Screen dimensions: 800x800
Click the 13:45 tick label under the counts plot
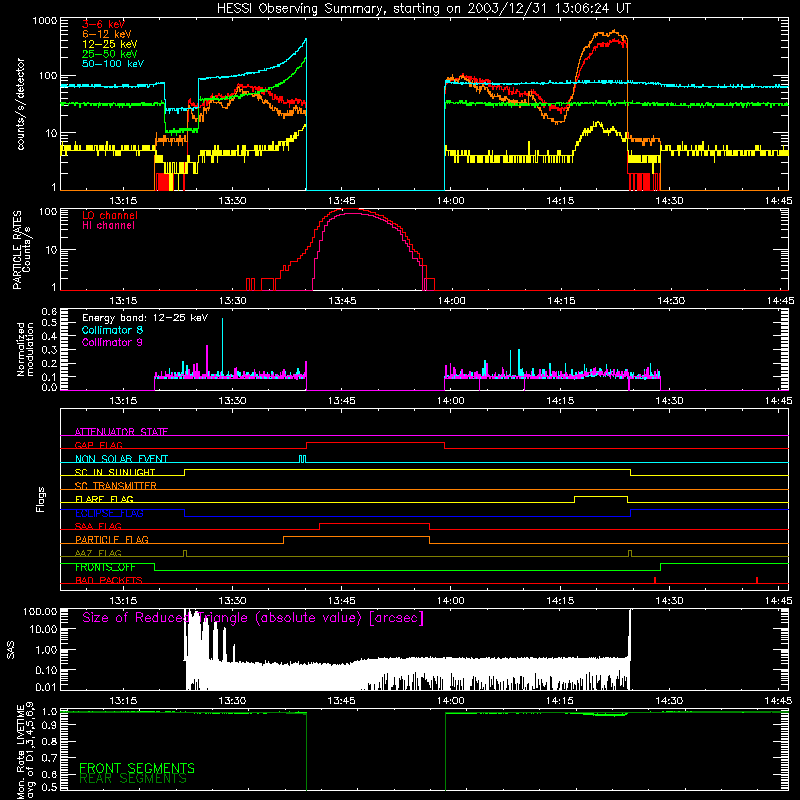pos(341,201)
